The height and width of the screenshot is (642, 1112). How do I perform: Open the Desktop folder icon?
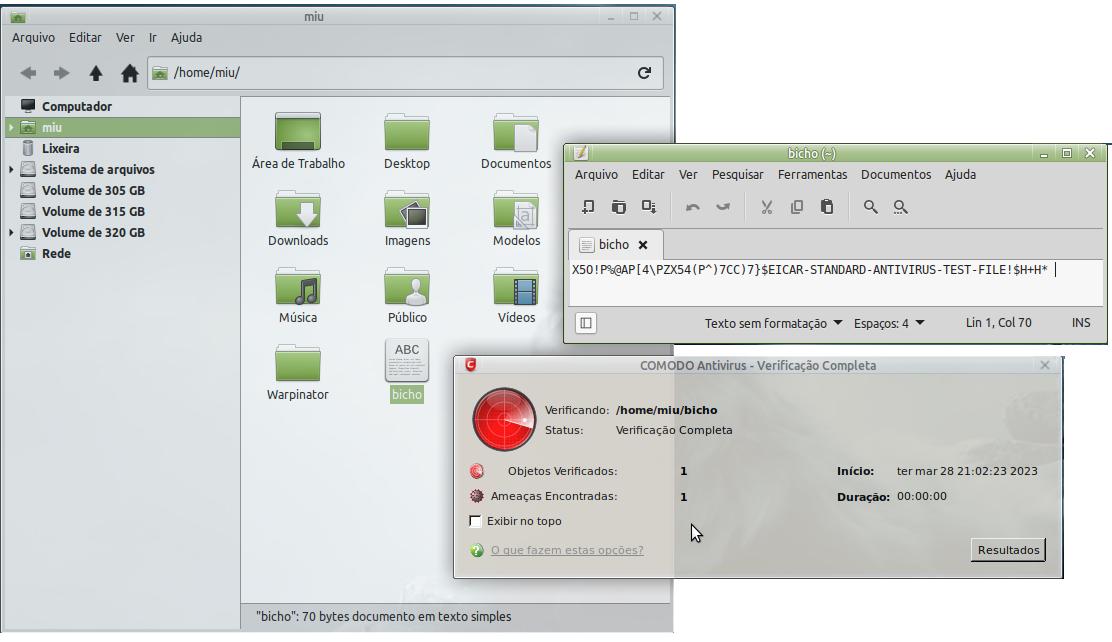[x=407, y=140]
